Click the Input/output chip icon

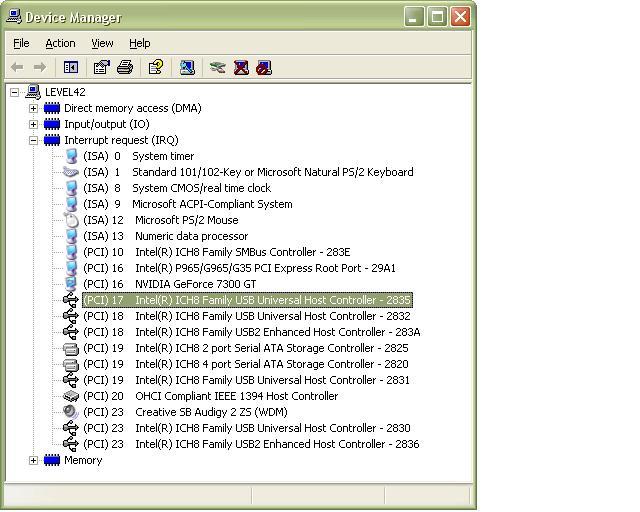point(52,124)
